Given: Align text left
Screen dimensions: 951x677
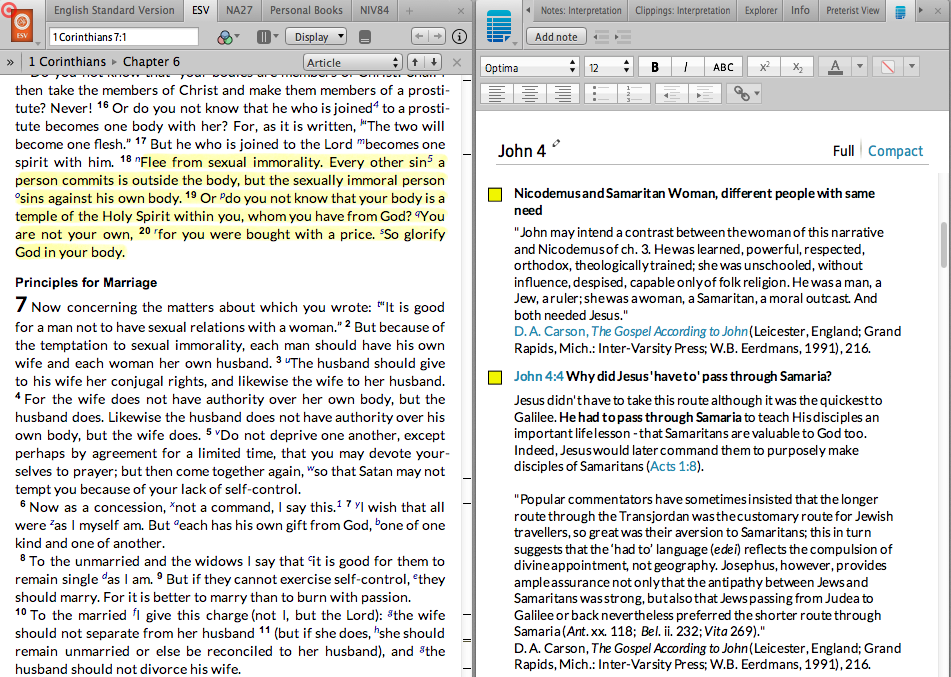Looking at the screenshot, I should tap(497, 93).
